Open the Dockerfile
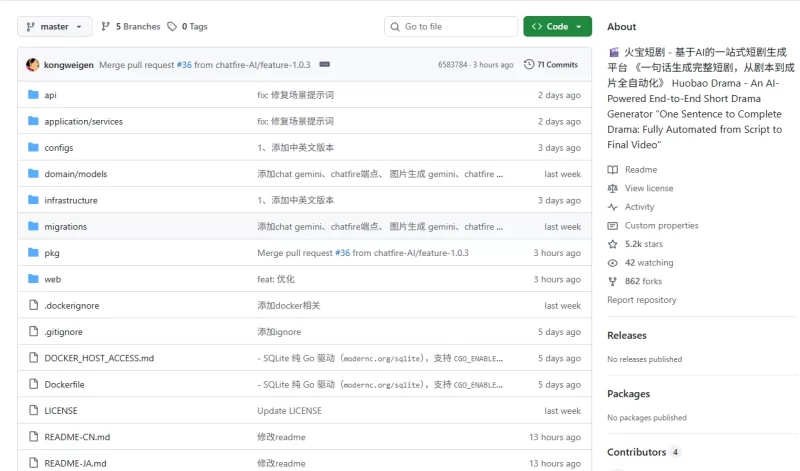This screenshot has width=800, height=471. pos(64,385)
